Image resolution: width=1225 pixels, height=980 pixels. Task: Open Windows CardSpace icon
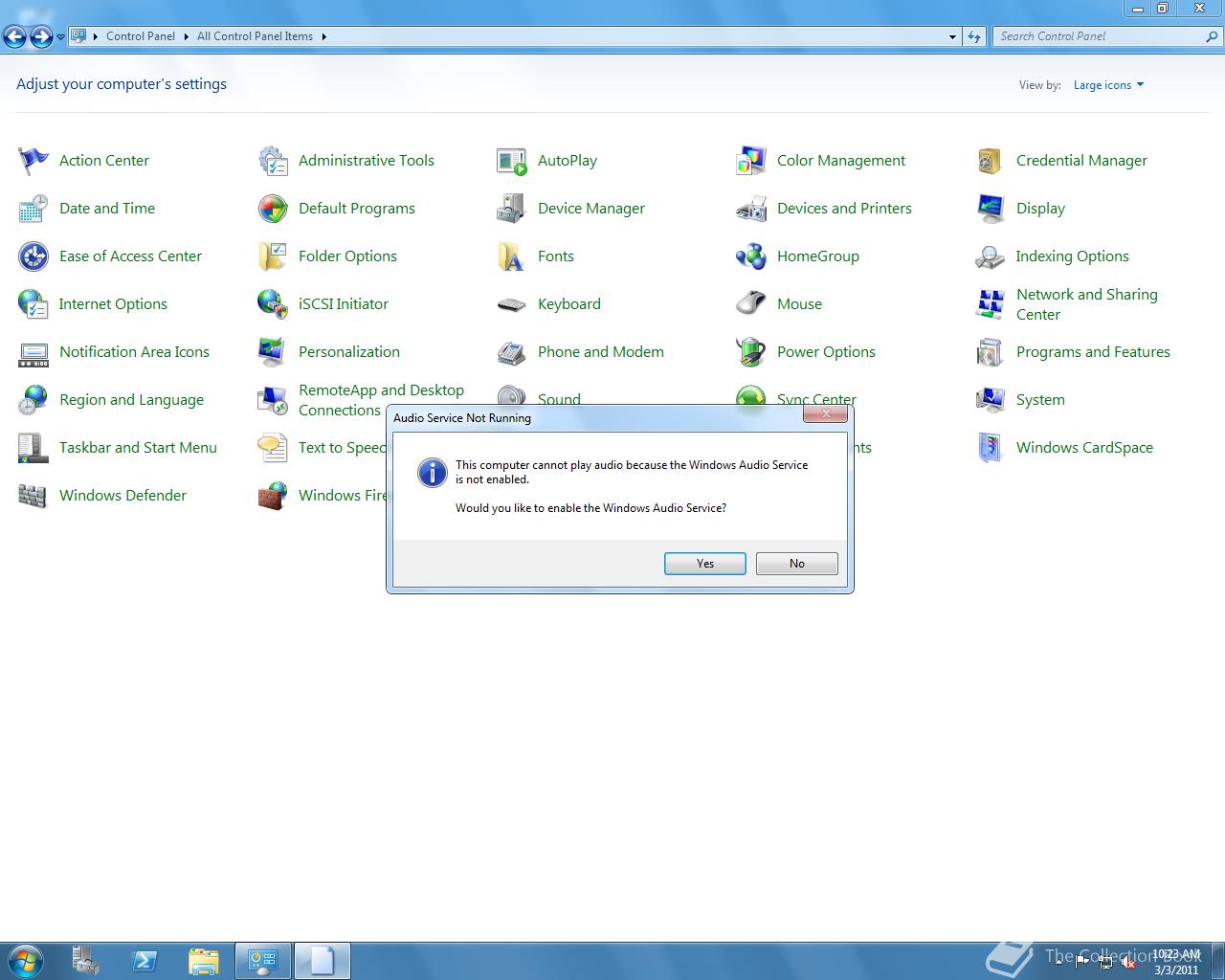tap(991, 448)
